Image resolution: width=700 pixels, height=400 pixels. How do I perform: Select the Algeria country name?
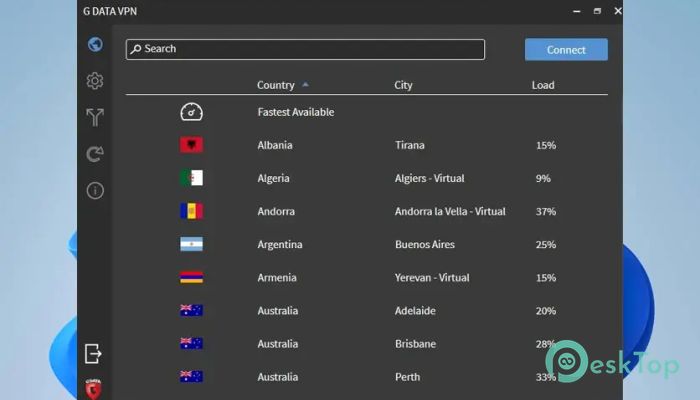(x=273, y=178)
